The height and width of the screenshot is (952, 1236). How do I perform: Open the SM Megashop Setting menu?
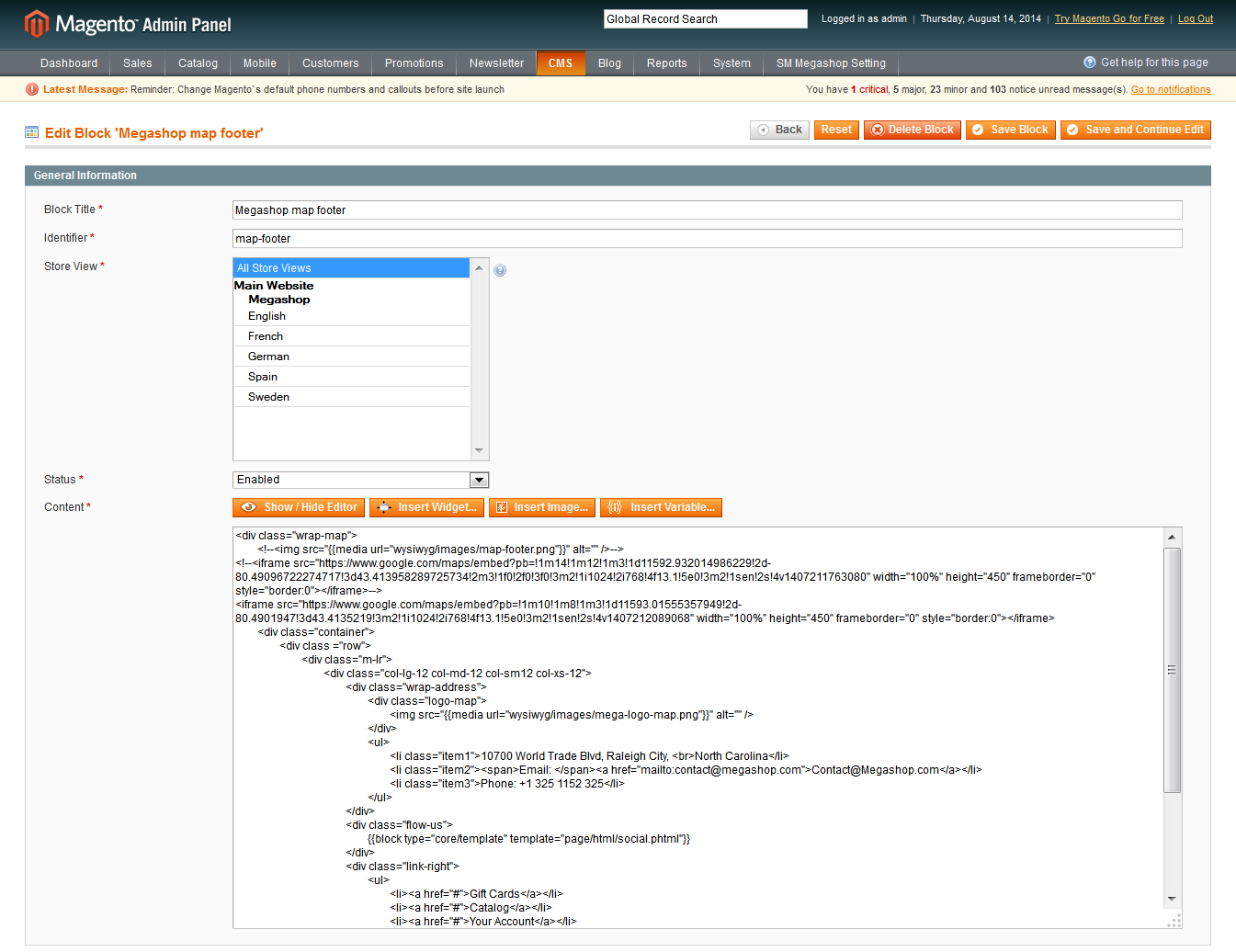(831, 63)
